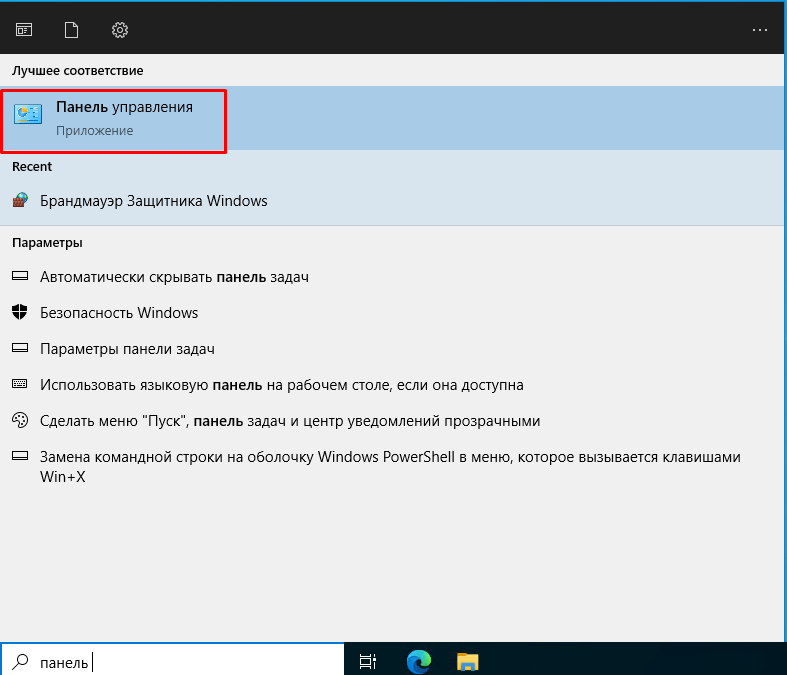
Task: Select the Documents filter icon
Action: (x=71, y=30)
